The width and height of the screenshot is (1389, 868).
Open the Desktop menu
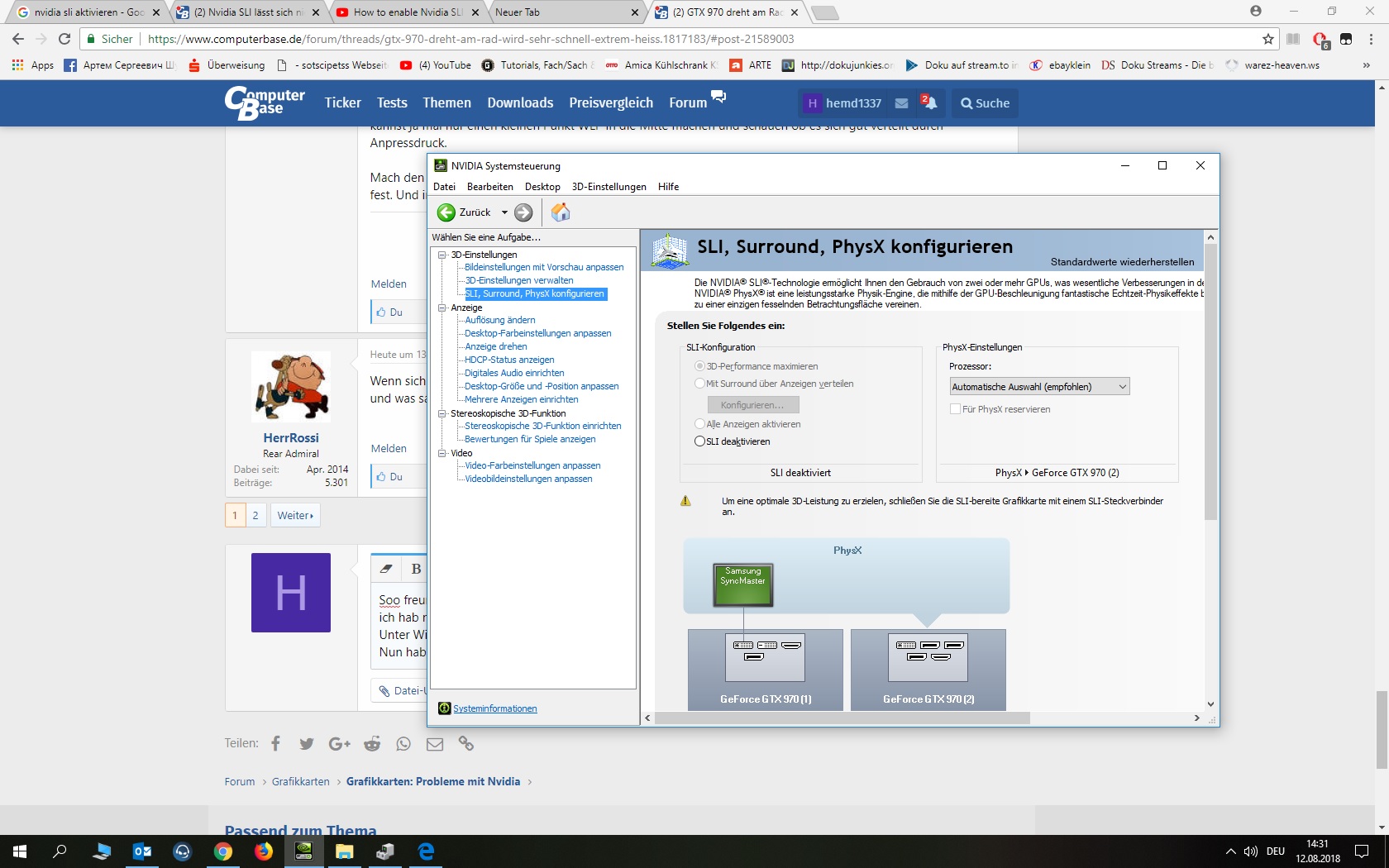[x=542, y=187]
